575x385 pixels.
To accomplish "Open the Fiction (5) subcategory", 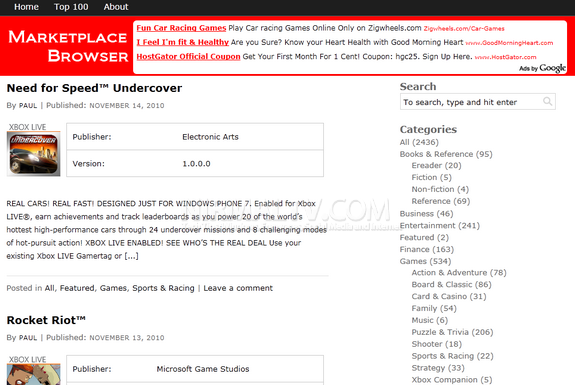I will (432, 177).
